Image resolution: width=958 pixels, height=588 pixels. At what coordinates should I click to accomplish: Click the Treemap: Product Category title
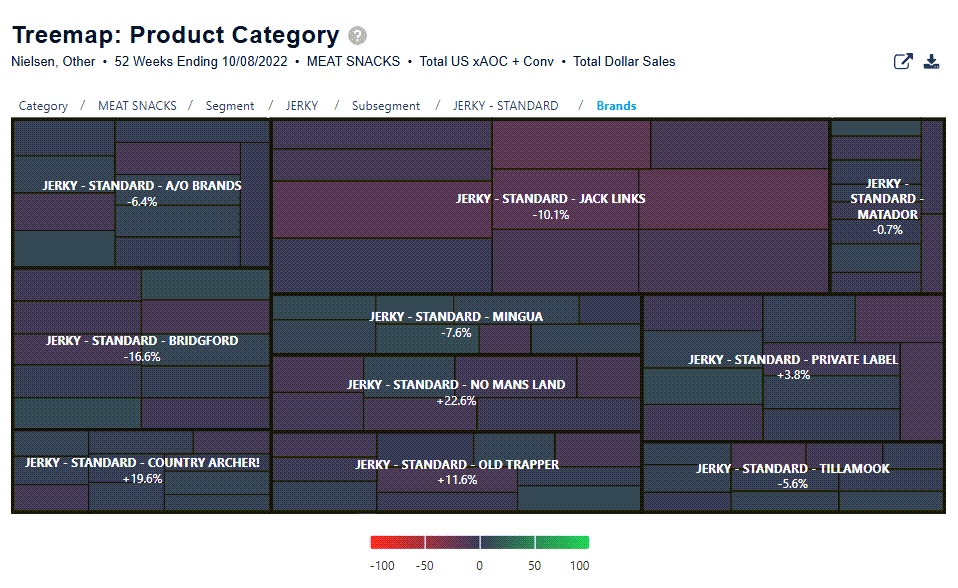(x=175, y=35)
